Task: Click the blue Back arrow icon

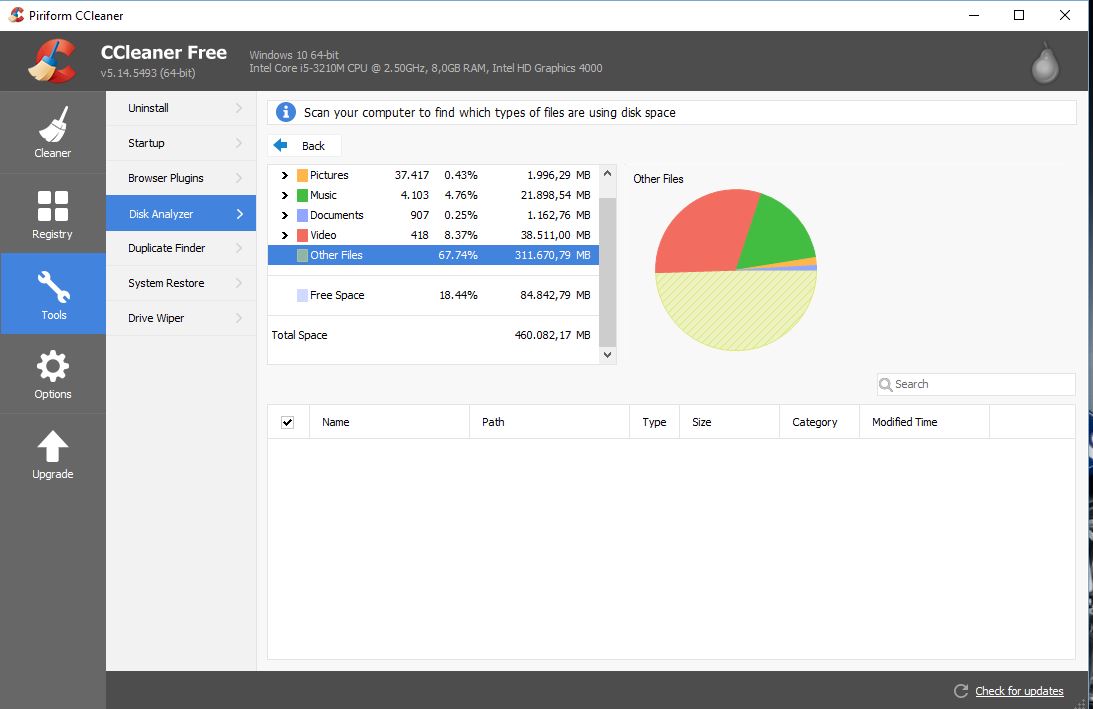Action: pyautogui.click(x=280, y=145)
